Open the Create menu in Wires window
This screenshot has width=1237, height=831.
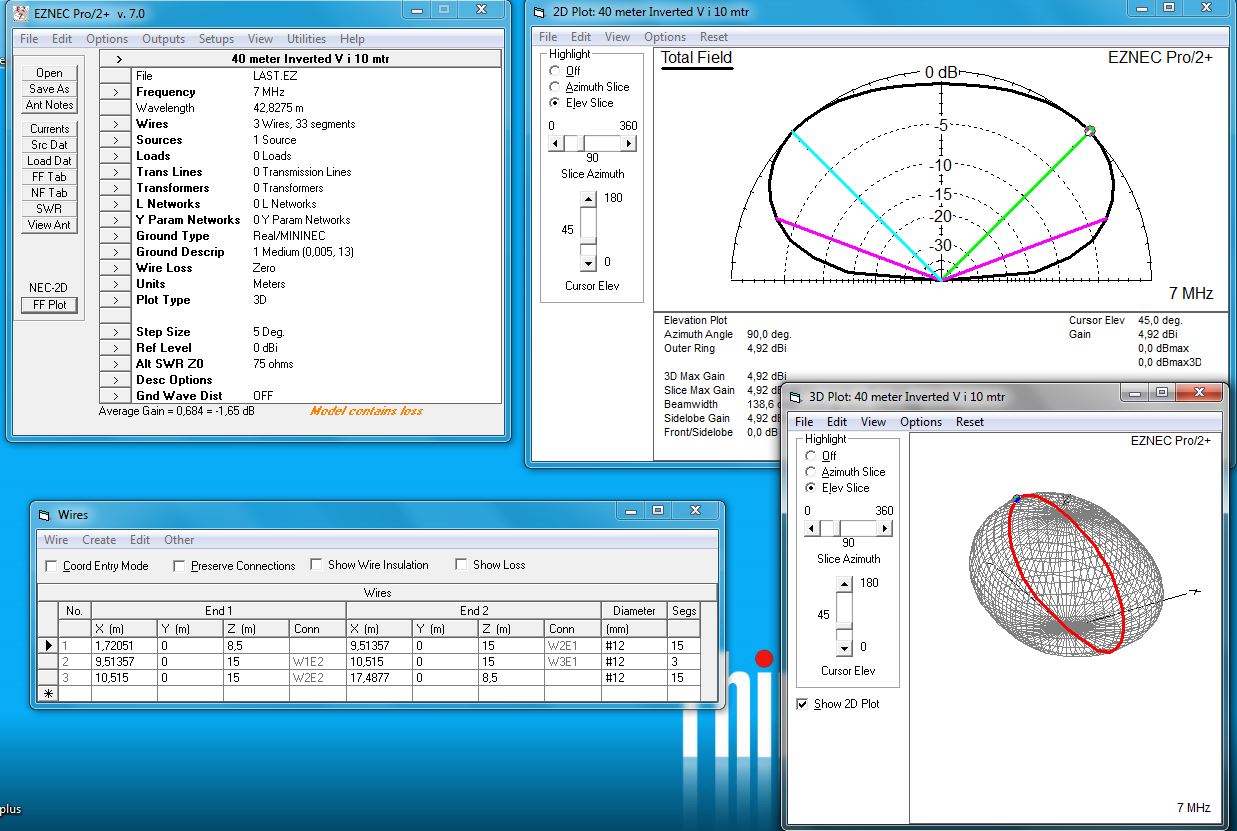(x=99, y=540)
